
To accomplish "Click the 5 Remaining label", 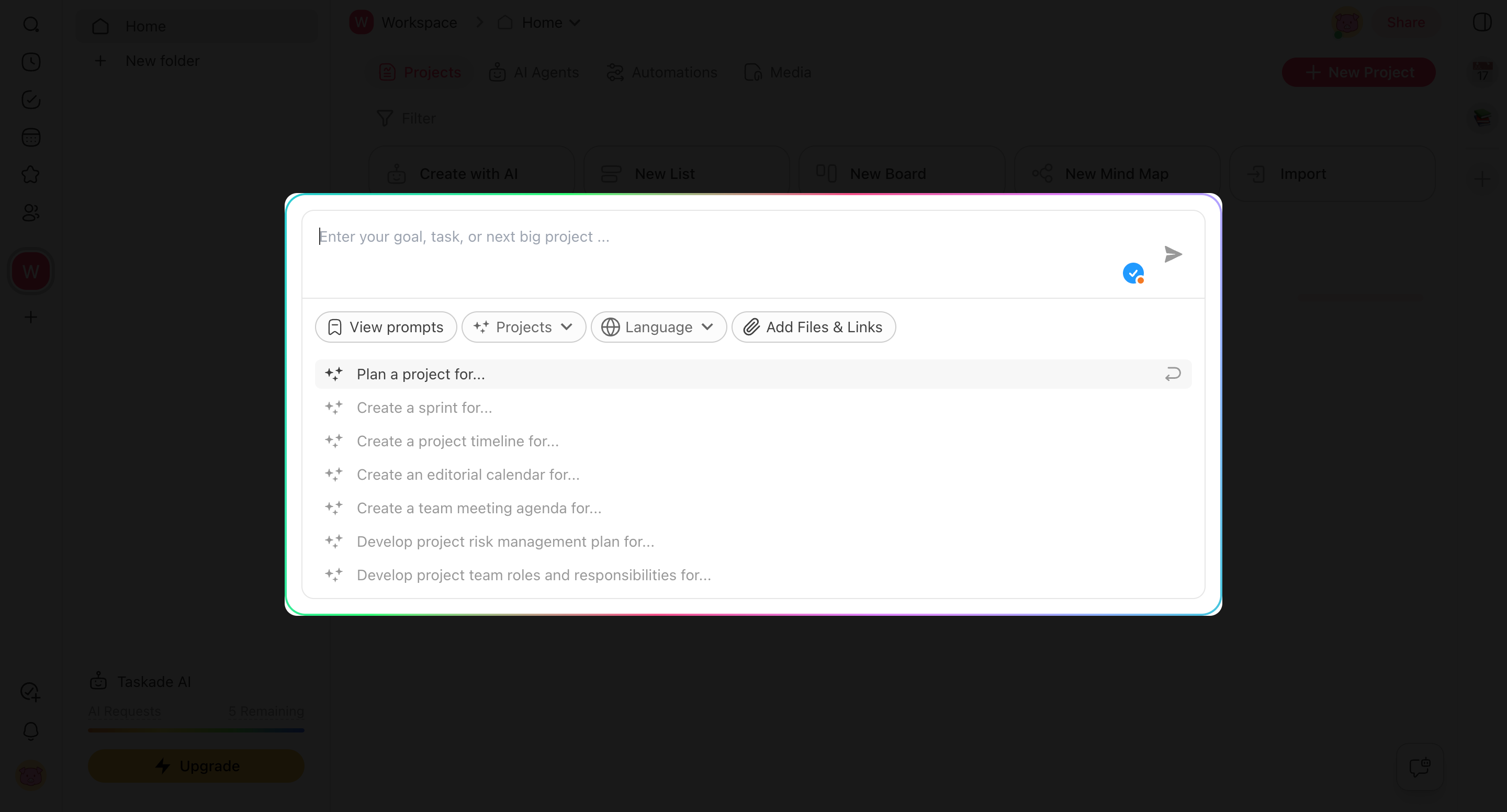I will [x=266, y=711].
